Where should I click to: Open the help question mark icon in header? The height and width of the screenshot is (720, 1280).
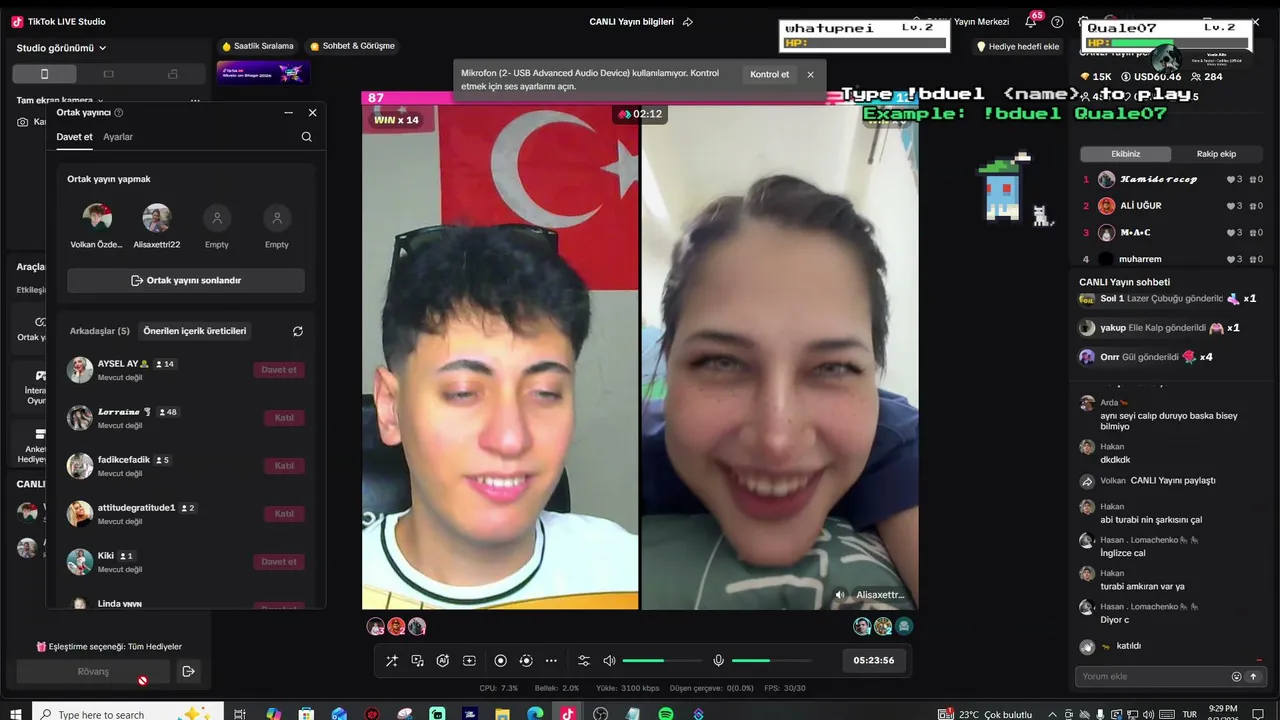tap(1057, 22)
